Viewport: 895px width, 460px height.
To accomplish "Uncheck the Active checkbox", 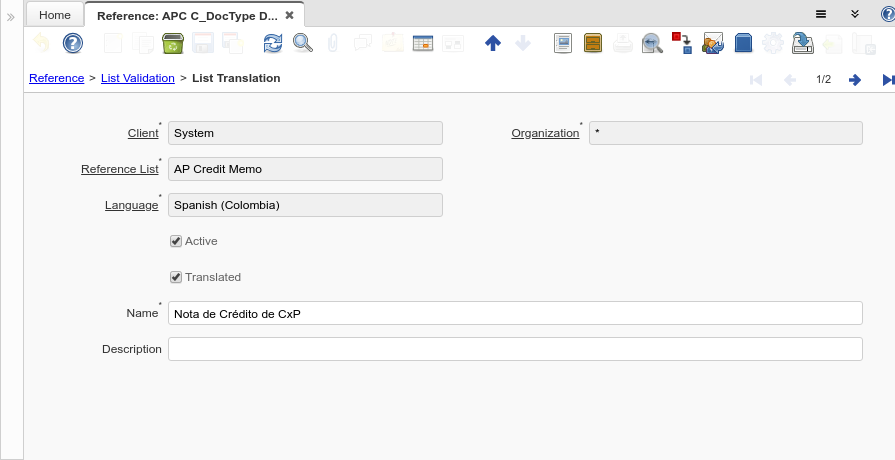I will [176, 241].
